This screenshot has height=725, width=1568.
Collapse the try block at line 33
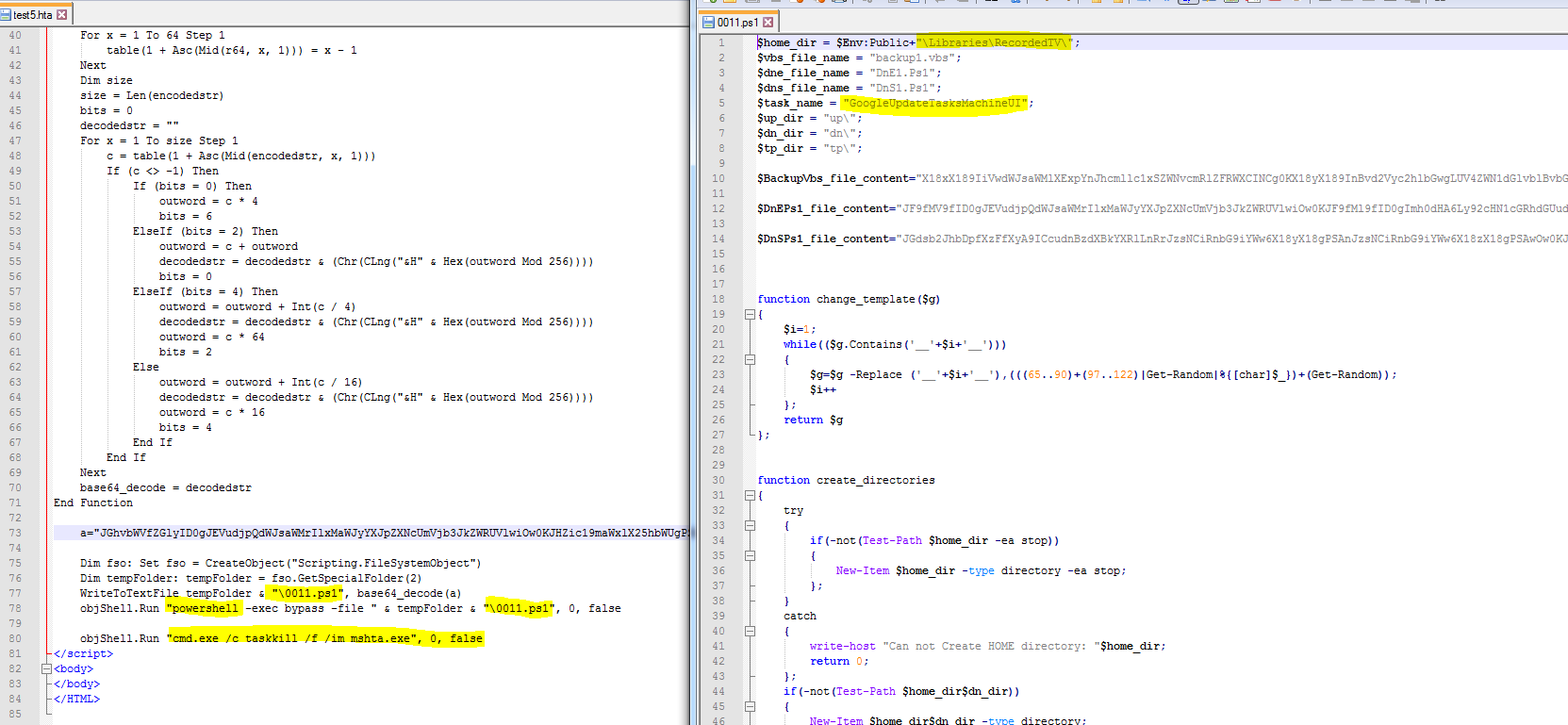point(750,525)
